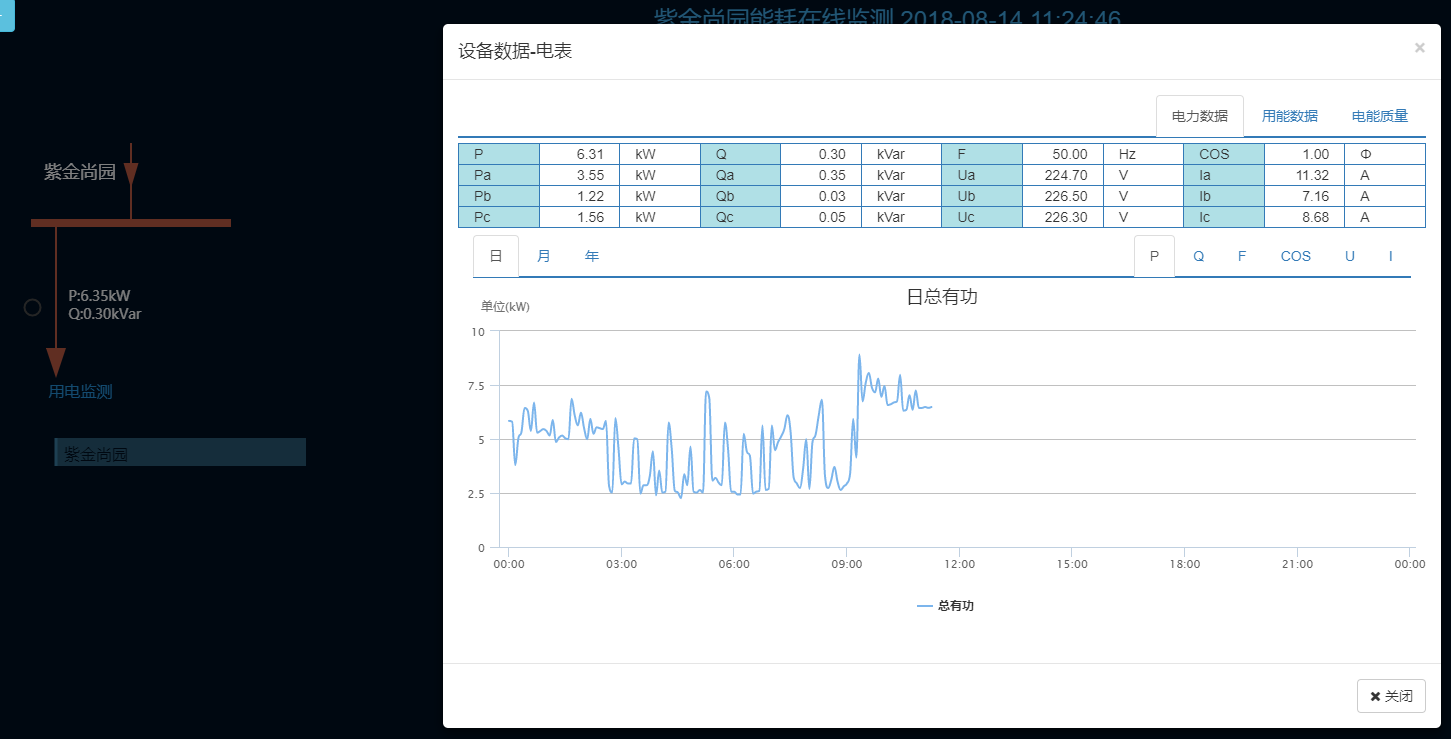Click the 日总有功 chart title
The width and height of the screenshot is (1451, 739).
[x=942, y=296]
